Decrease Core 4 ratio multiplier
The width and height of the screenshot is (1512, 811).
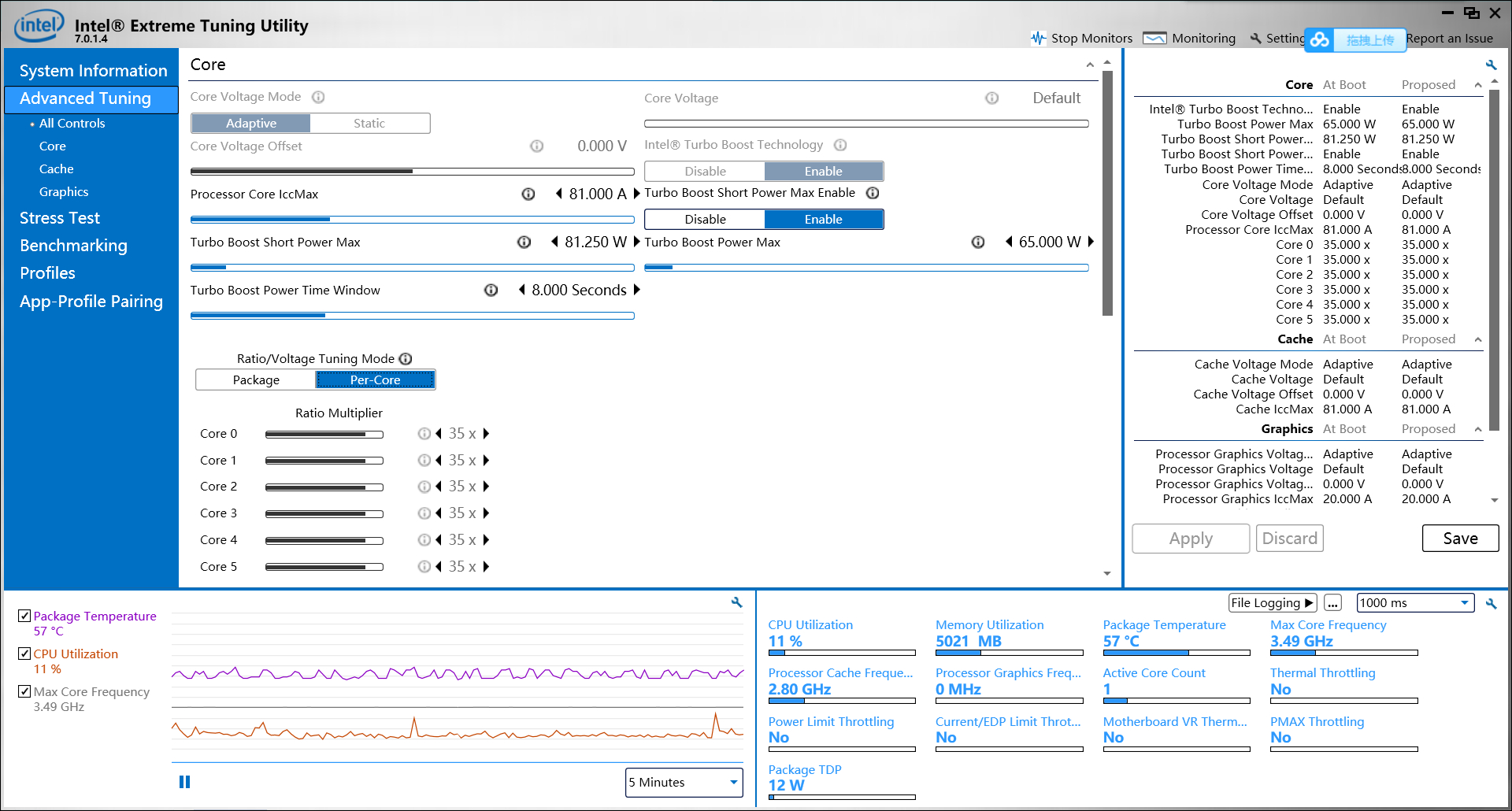click(x=439, y=539)
